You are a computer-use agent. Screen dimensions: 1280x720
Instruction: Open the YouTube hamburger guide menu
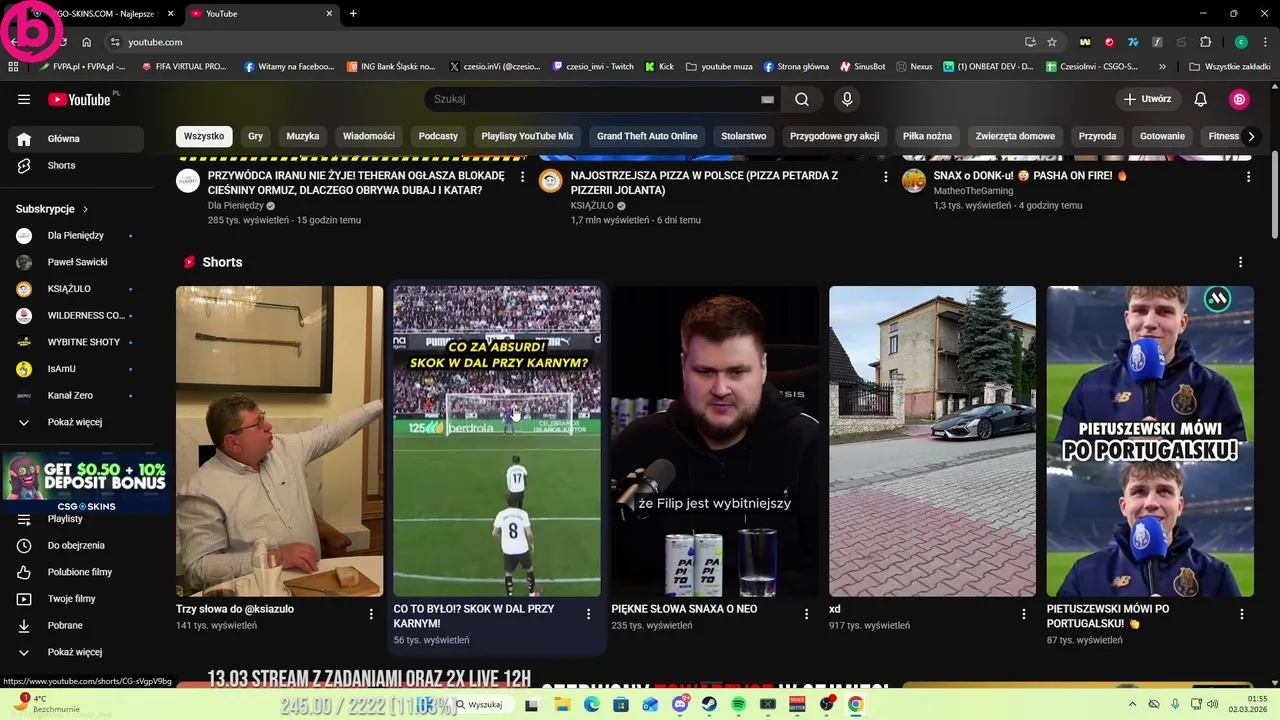[24, 99]
